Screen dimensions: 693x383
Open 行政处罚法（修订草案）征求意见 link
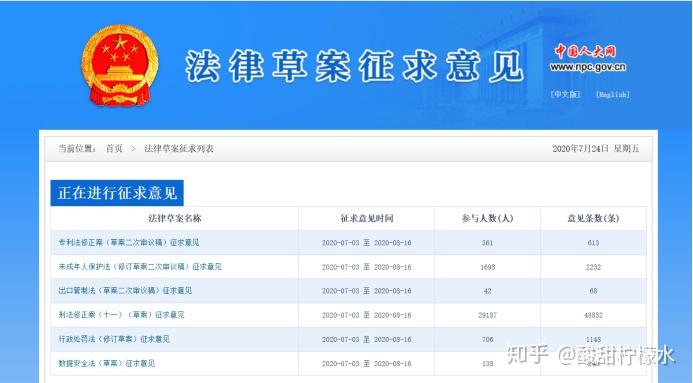(114, 339)
